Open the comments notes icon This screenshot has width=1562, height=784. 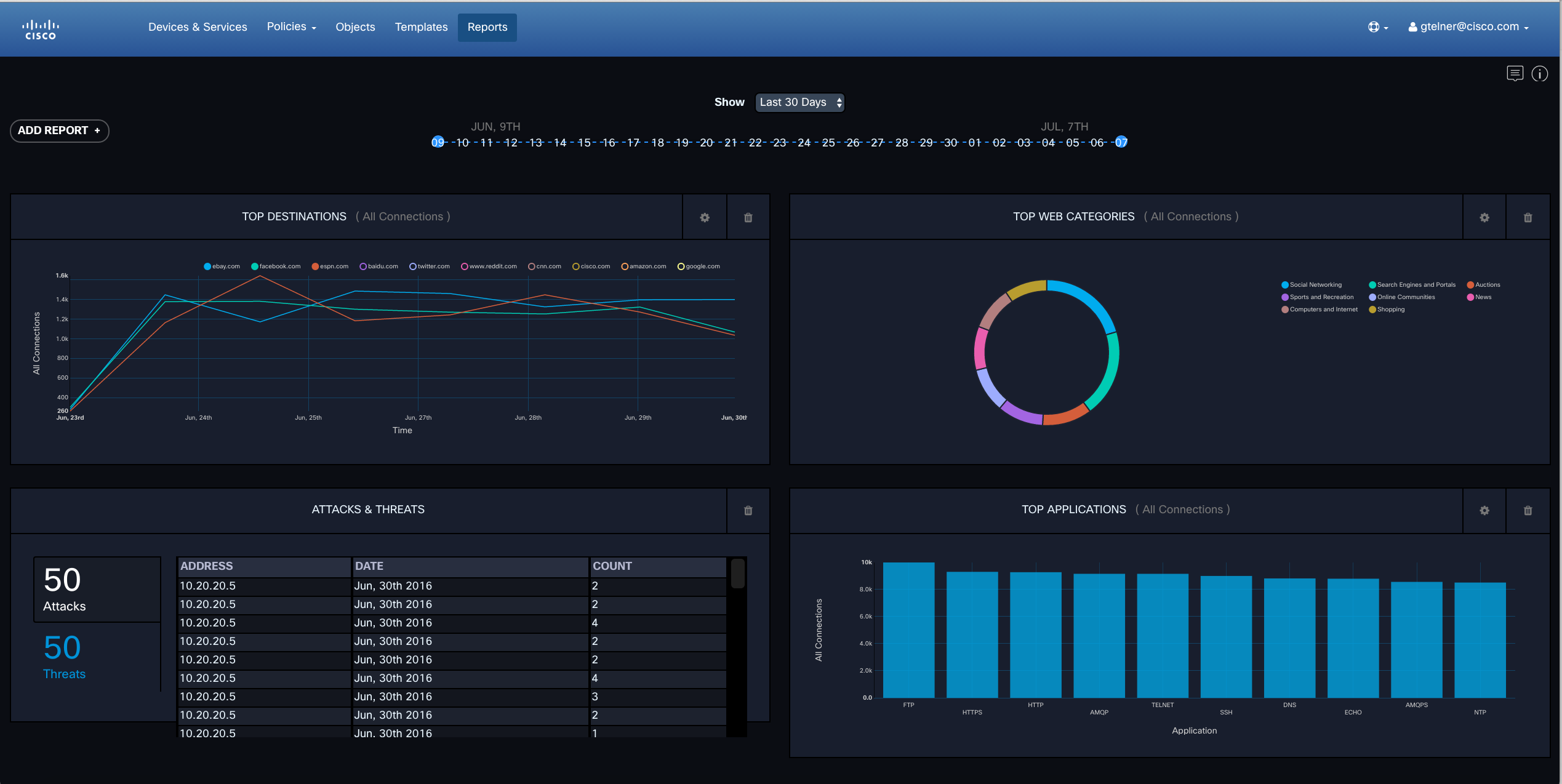pyautogui.click(x=1515, y=74)
